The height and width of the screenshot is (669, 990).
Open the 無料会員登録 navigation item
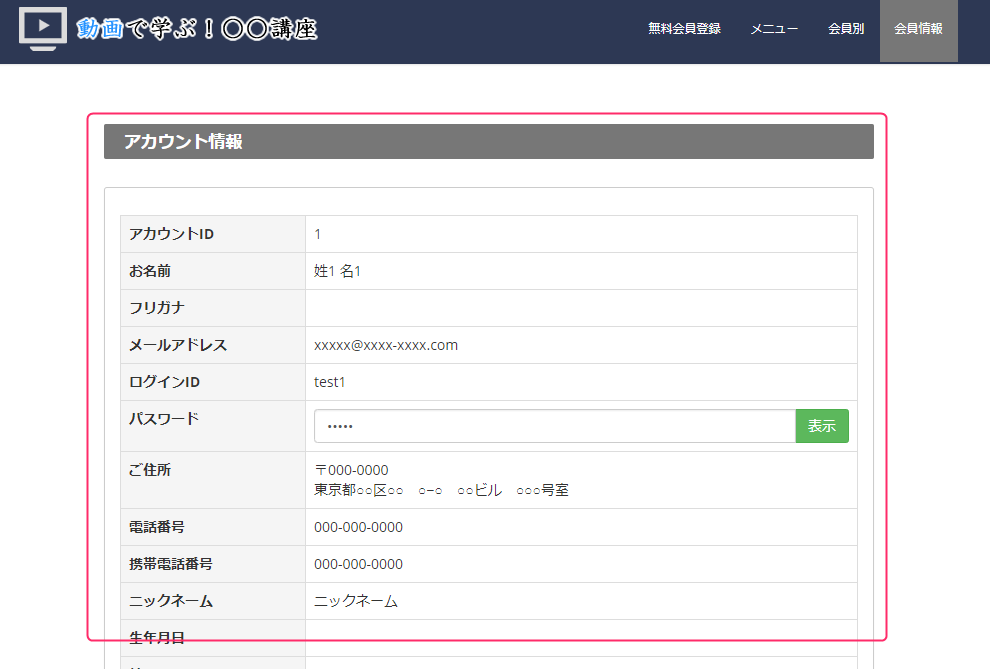684,29
